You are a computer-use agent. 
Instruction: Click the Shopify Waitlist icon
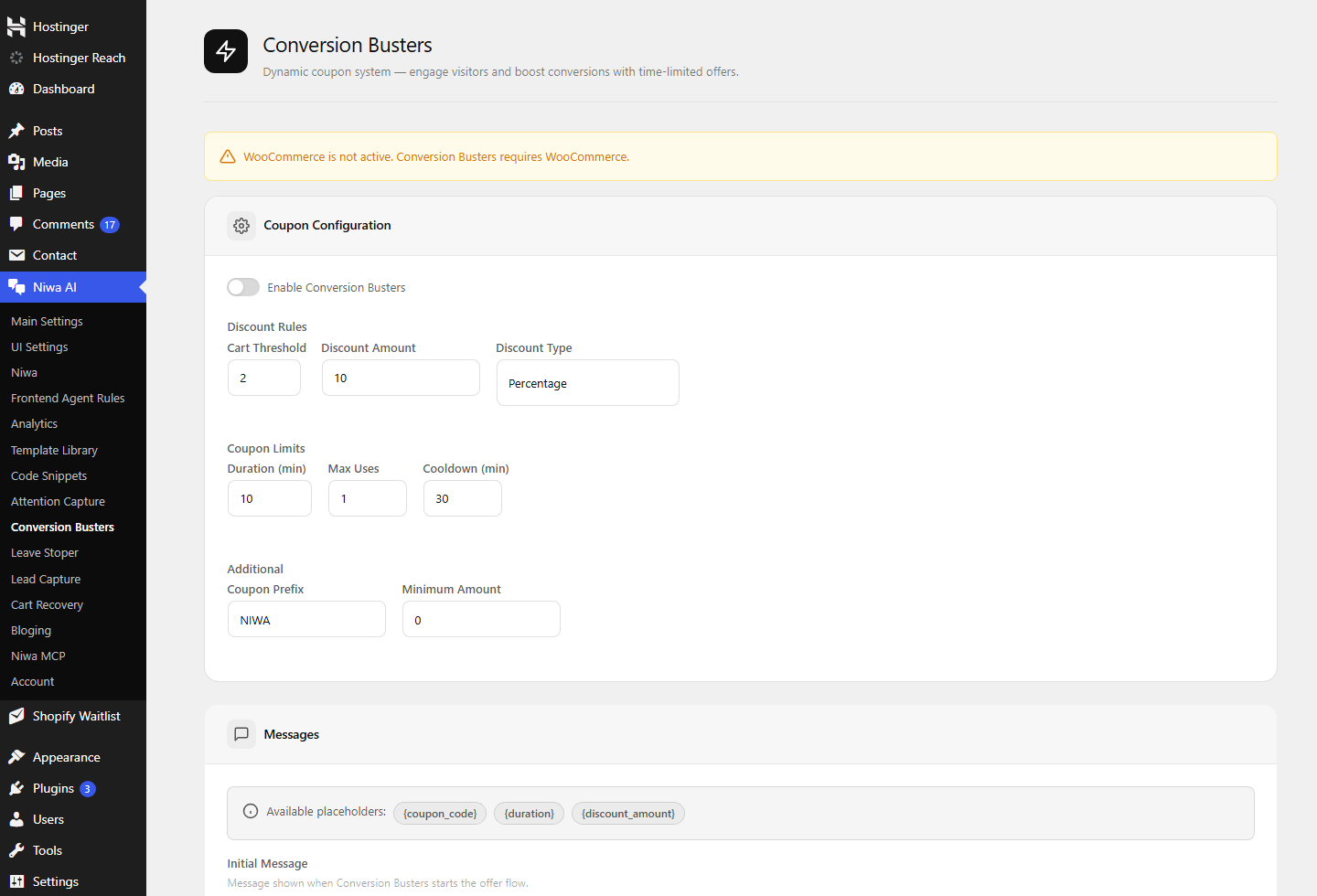pos(16,716)
